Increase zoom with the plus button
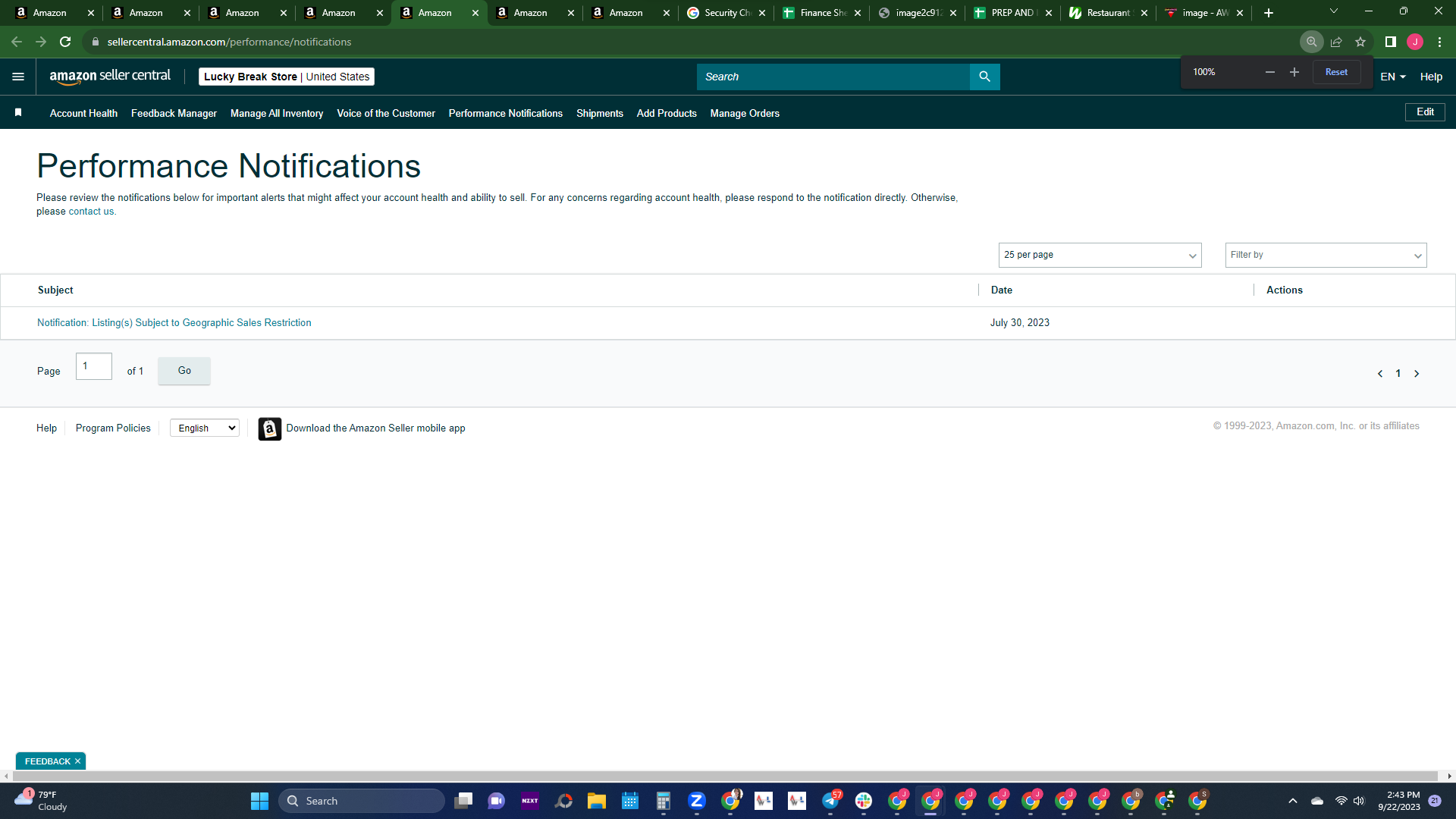1456x819 pixels. pyautogui.click(x=1294, y=72)
